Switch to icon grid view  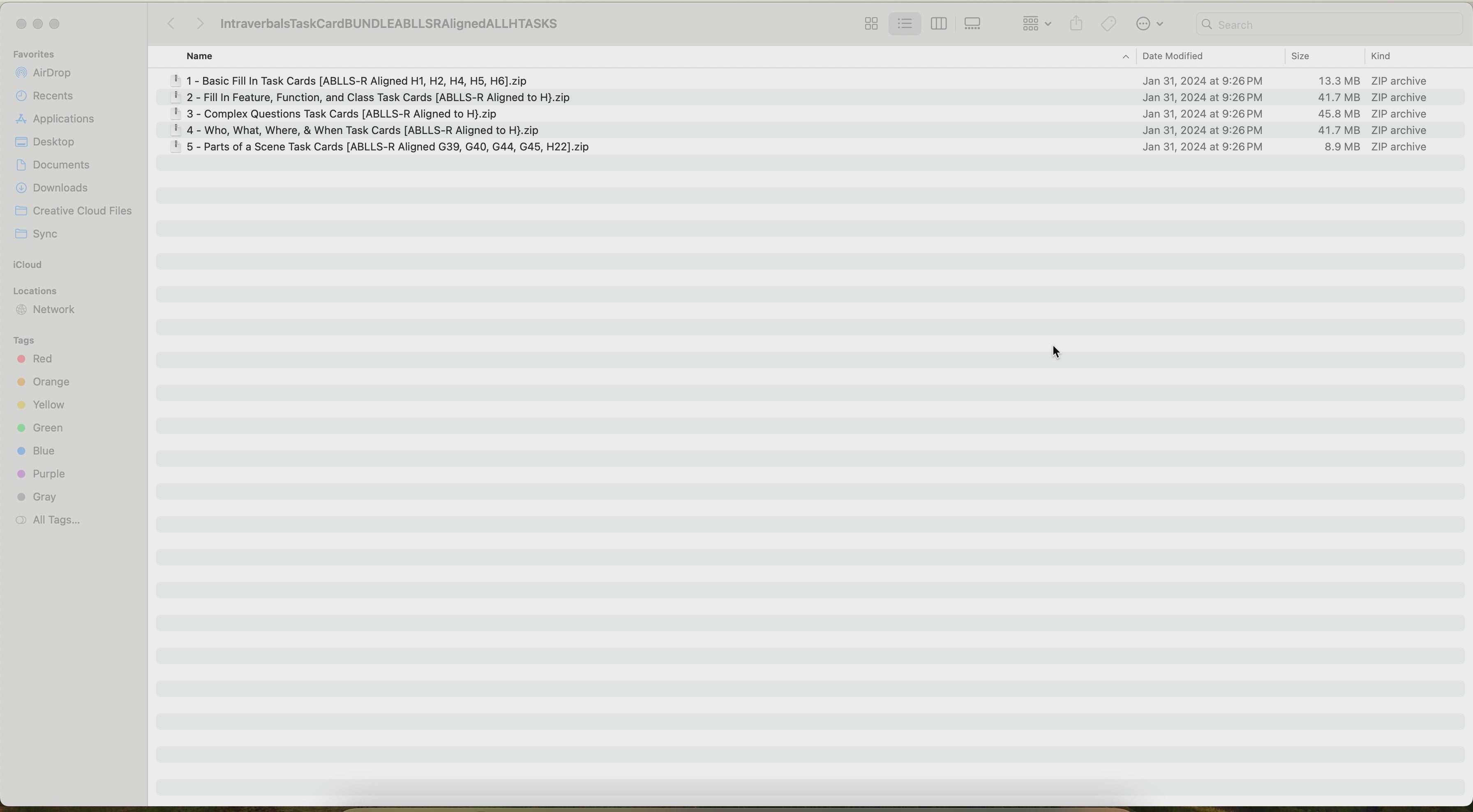tap(871, 24)
